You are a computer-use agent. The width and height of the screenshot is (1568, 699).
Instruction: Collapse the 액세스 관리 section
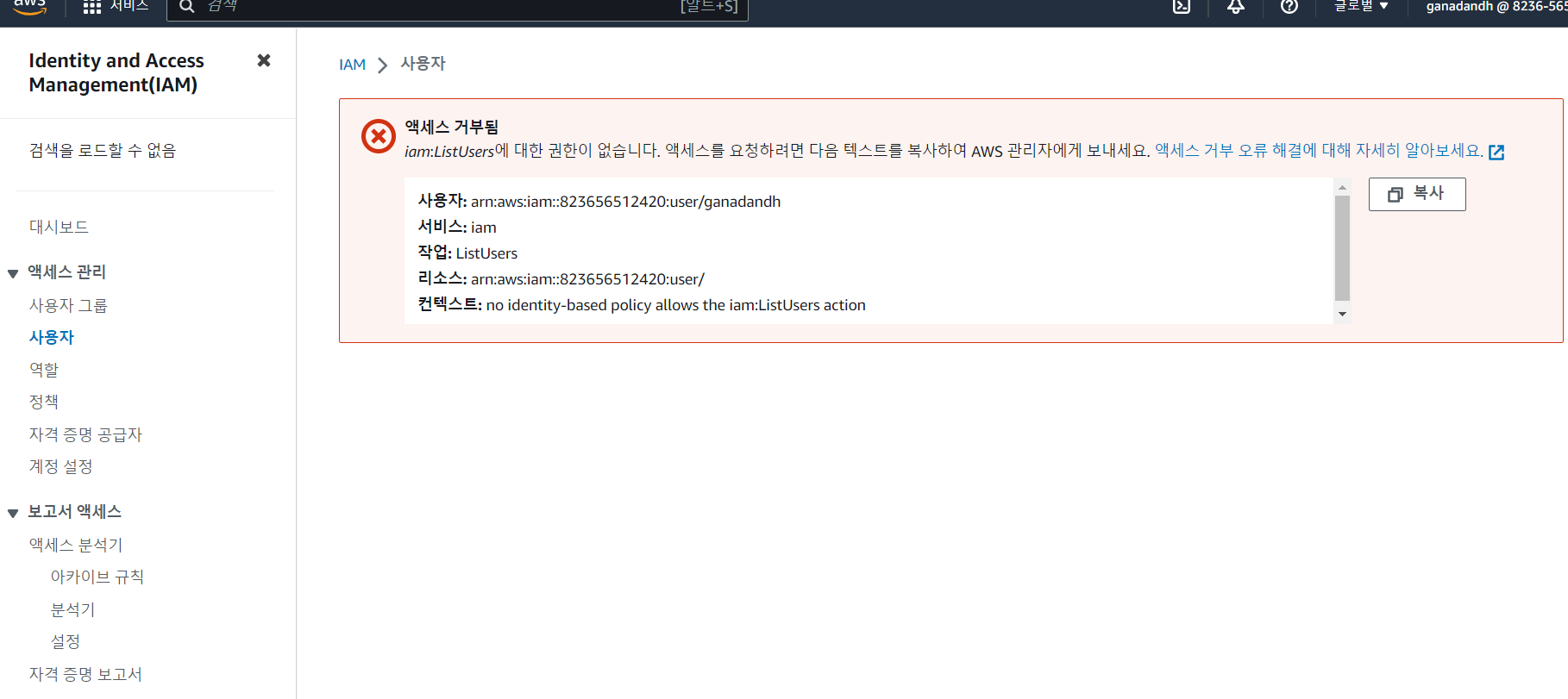pos(13,273)
